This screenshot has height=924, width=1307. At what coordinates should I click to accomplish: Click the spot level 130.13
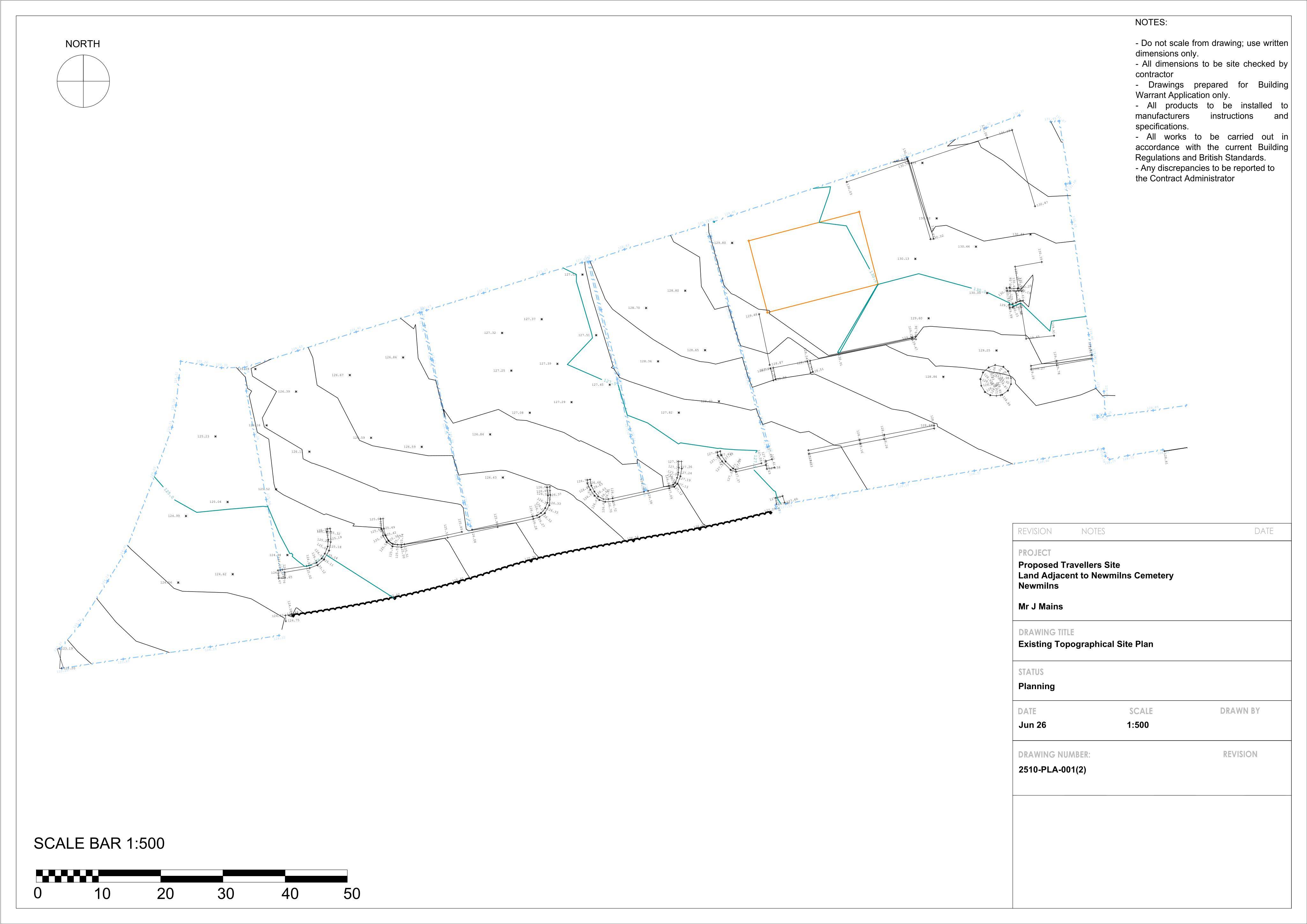coord(903,259)
